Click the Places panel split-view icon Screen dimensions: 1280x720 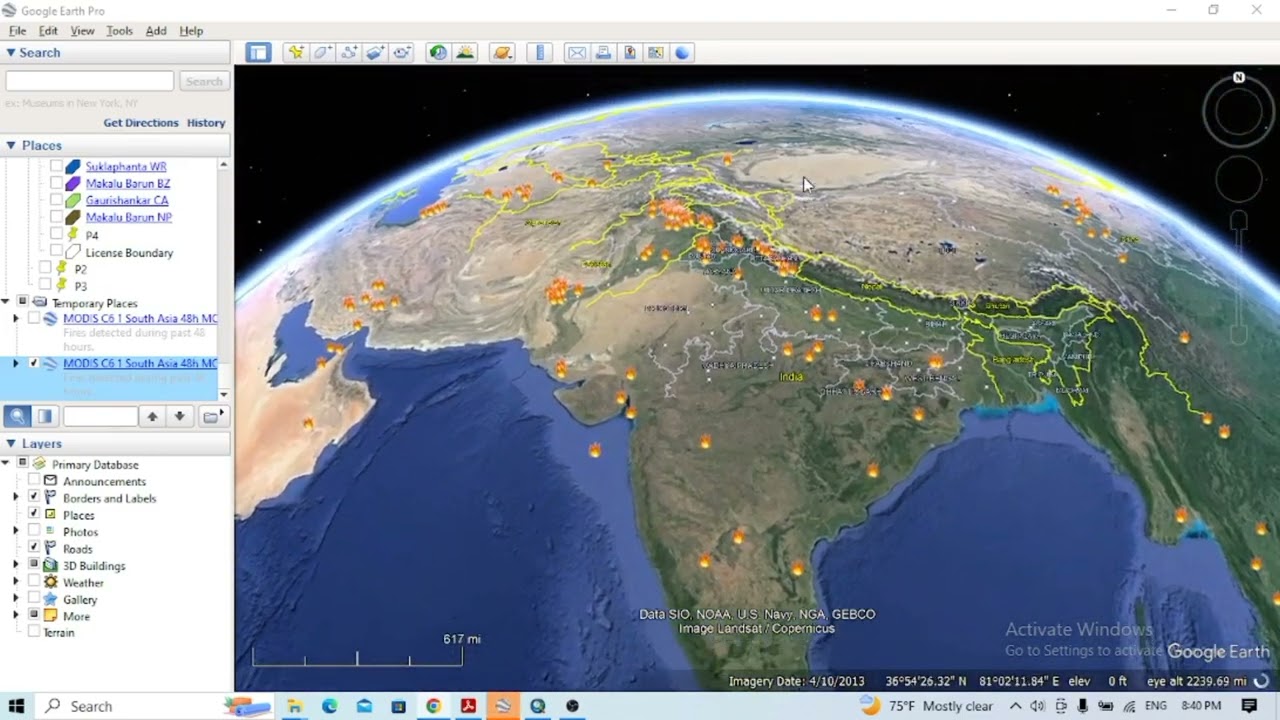click(x=45, y=416)
